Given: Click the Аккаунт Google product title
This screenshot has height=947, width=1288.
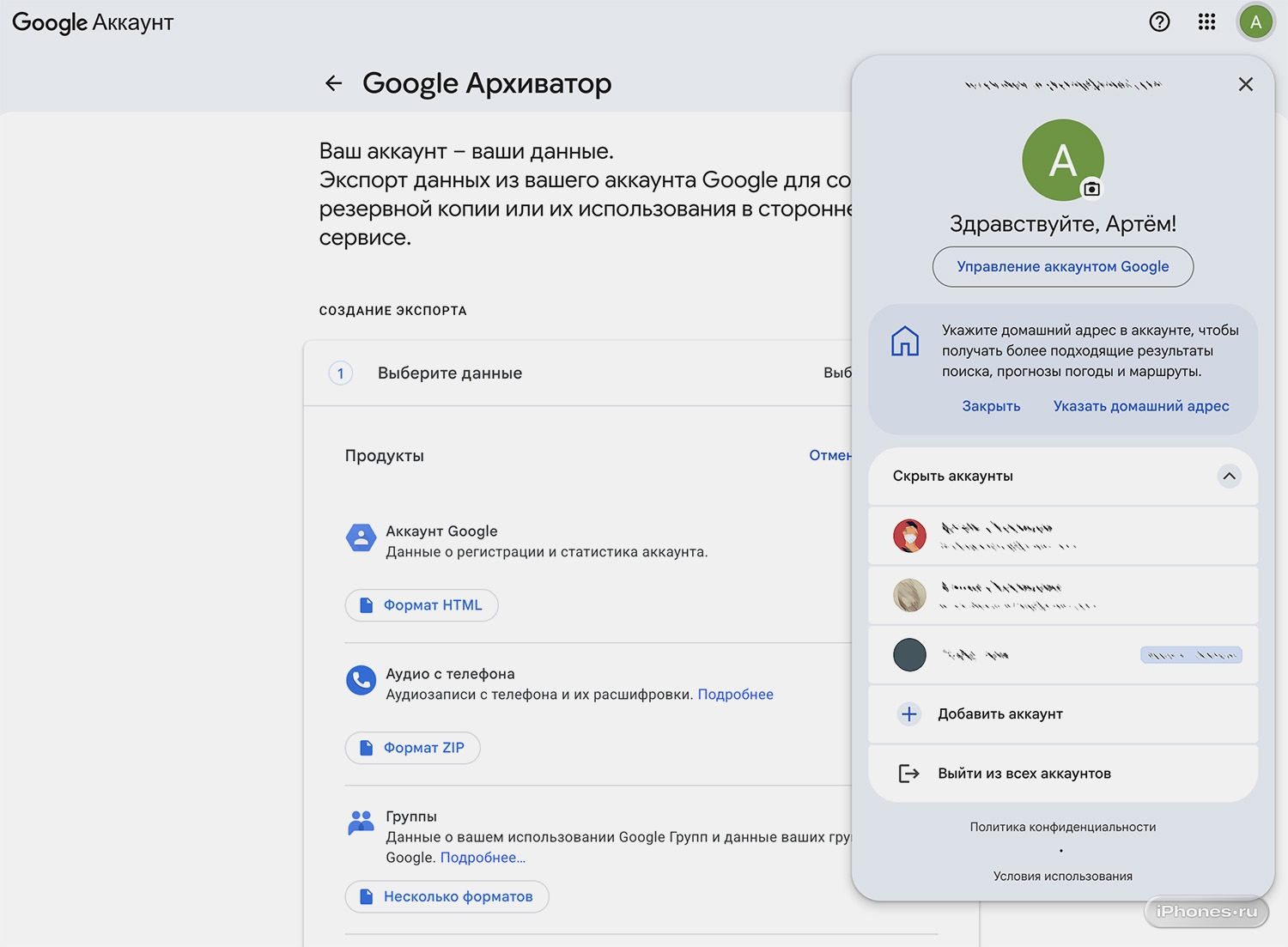Looking at the screenshot, I should (441, 531).
